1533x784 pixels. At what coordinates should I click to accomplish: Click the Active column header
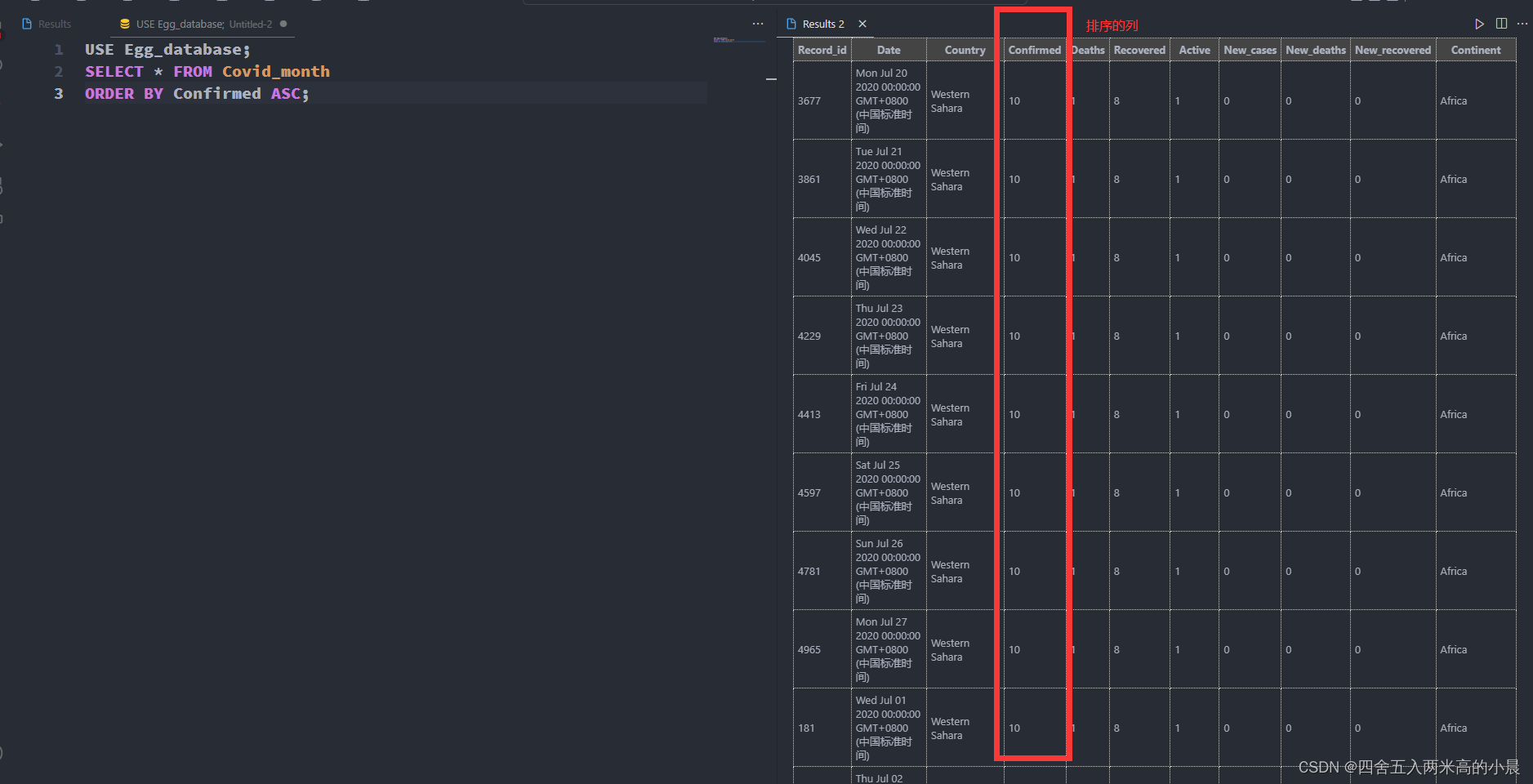1195,50
